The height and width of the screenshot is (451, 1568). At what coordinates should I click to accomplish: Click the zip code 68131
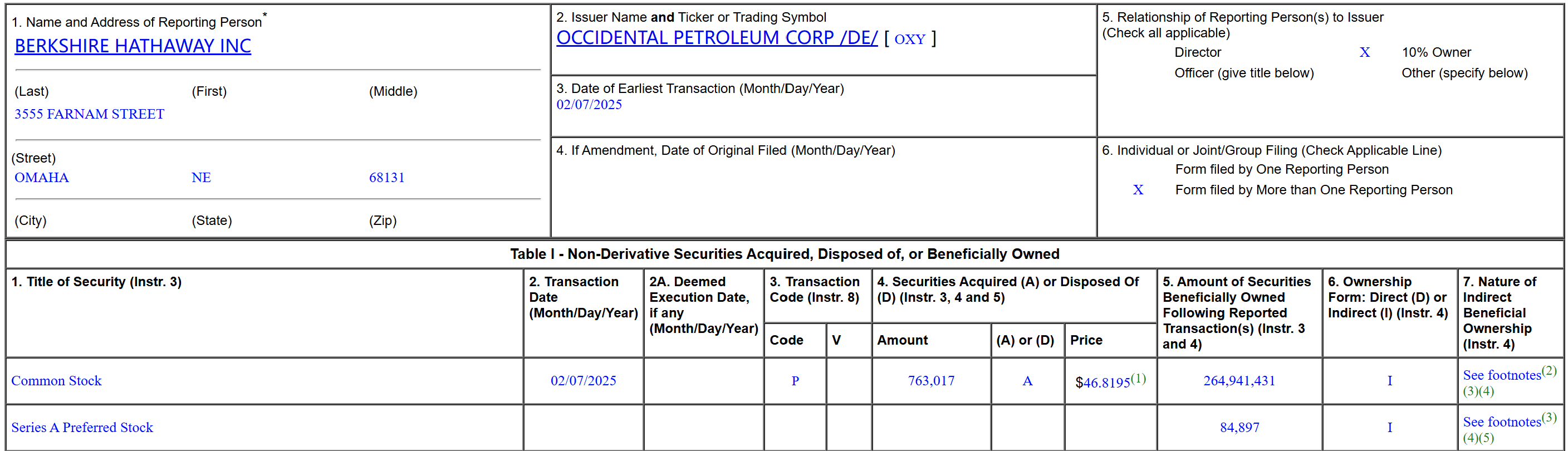coord(386,178)
